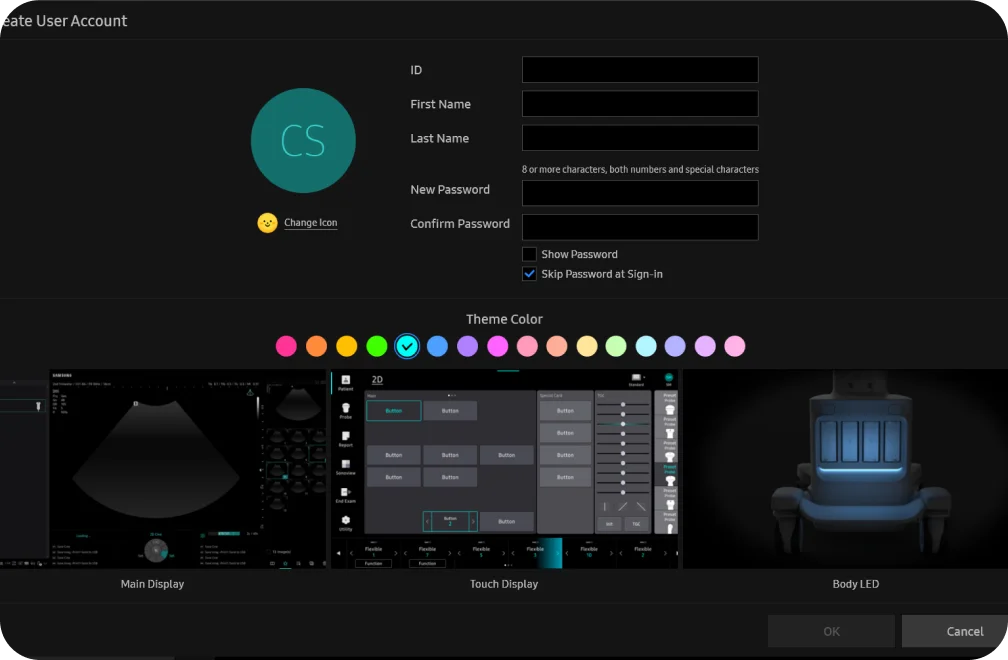The width and height of the screenshot is (1008, 660).
Task: Pick the last light pink theme swatch
Action: tap(735, 346)
